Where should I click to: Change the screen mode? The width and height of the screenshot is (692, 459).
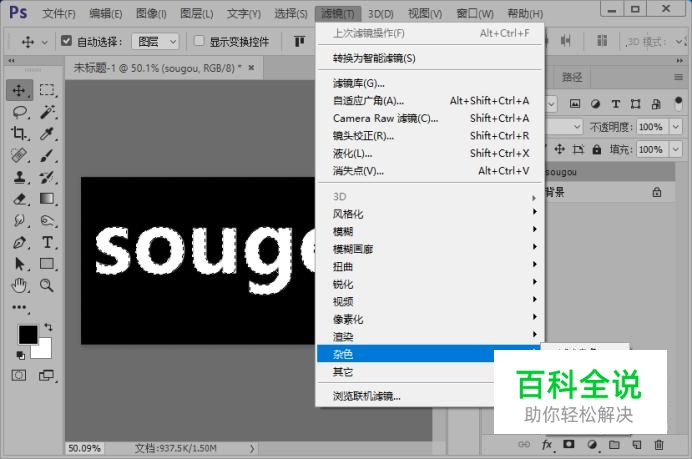pyautogui.click(x=47, y=376)
